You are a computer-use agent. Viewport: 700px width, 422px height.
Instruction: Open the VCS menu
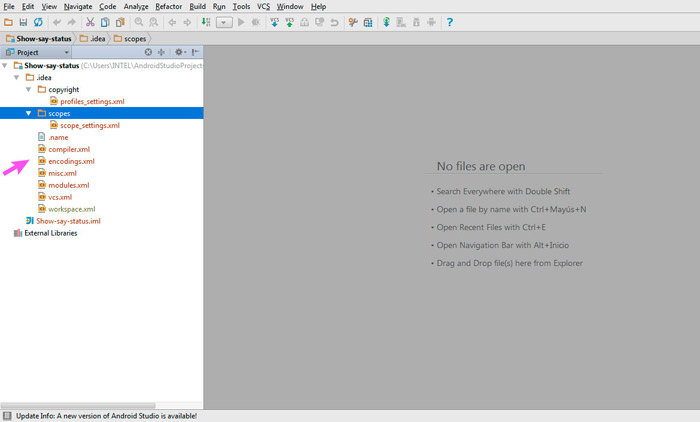pos(263,7)
